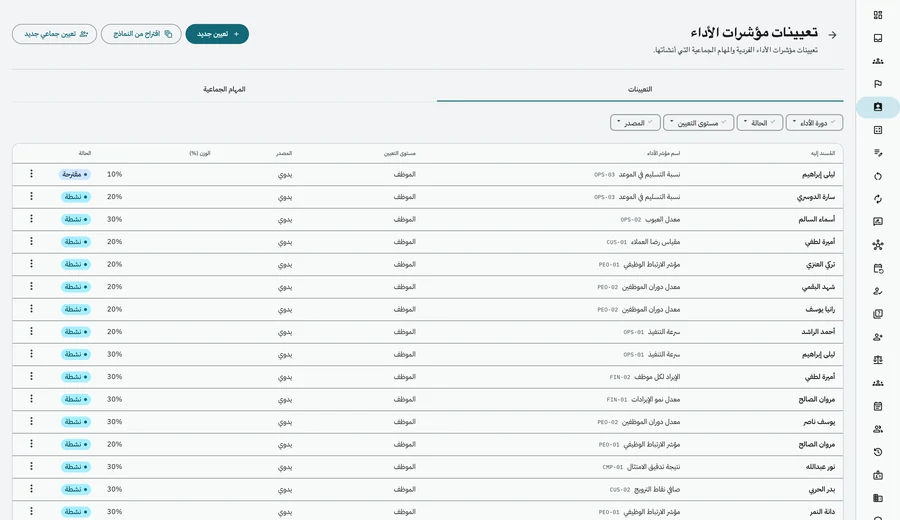Open row actions menu for أسماء السالم
The width and height of the screenshot is (900, 520).
[32, 219]
